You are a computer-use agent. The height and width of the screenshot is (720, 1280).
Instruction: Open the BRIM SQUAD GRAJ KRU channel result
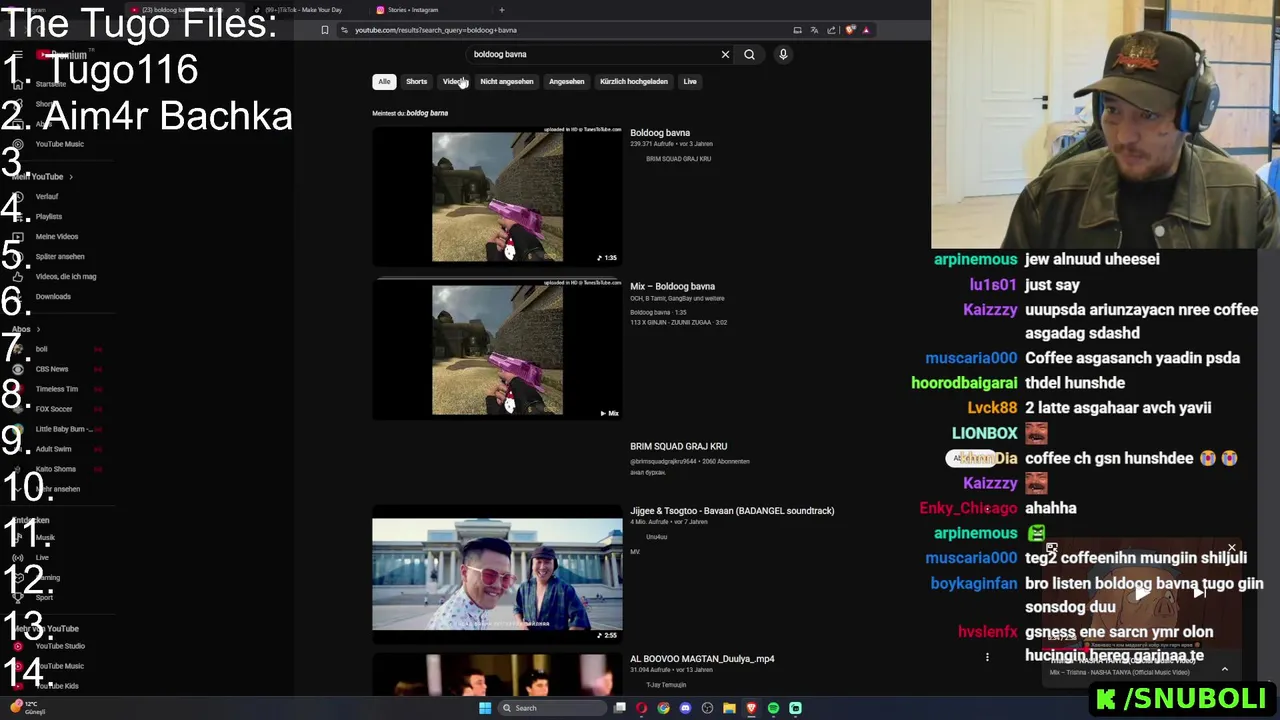(x=678, y=446)
